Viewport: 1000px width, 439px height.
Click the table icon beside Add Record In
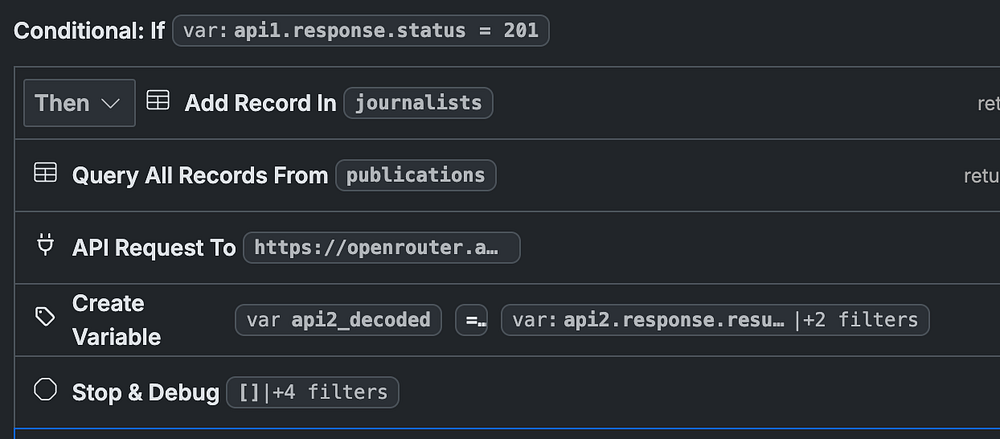pyautogui.click(x=158, y=101)
